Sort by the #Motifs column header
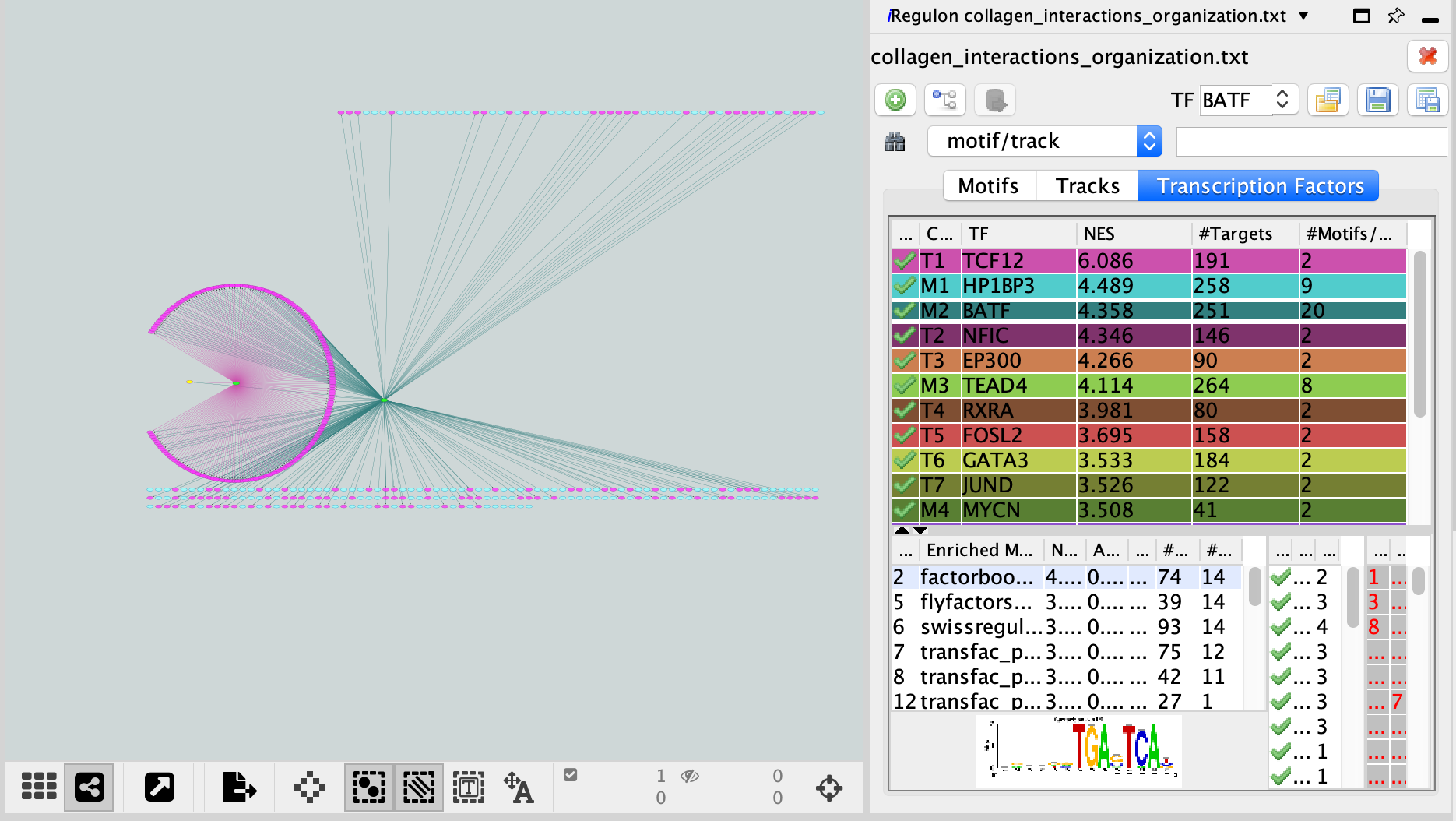Screen dimensions: 1456x821 (1352, 234)
